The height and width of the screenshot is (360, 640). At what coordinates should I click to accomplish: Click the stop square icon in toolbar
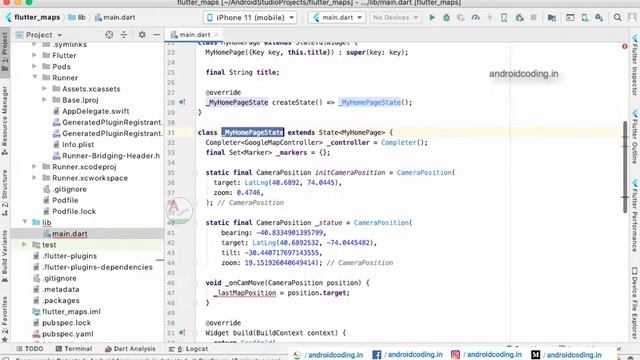533,18
